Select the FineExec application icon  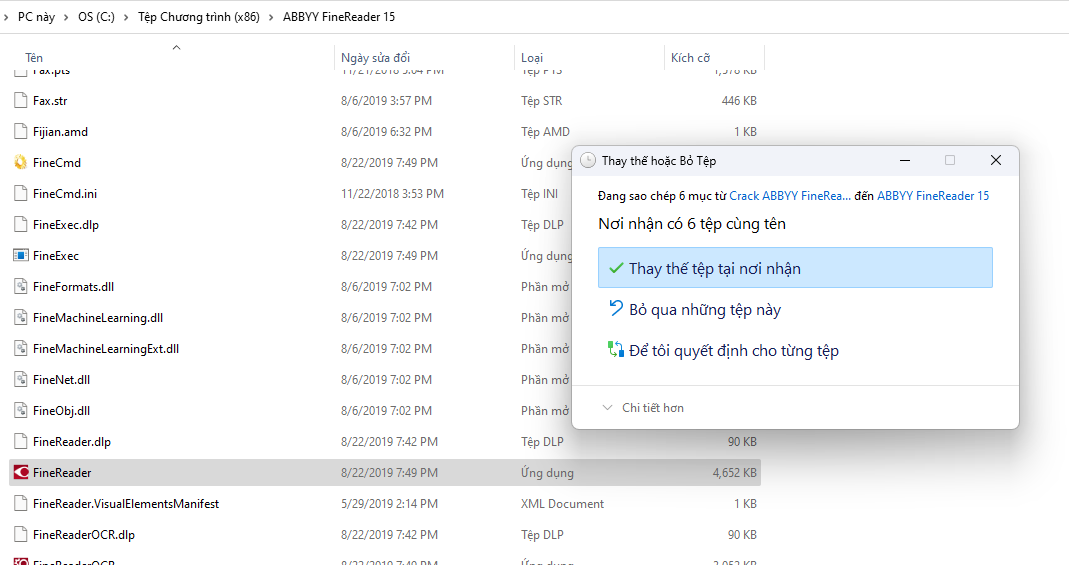(x=20, y=256)
